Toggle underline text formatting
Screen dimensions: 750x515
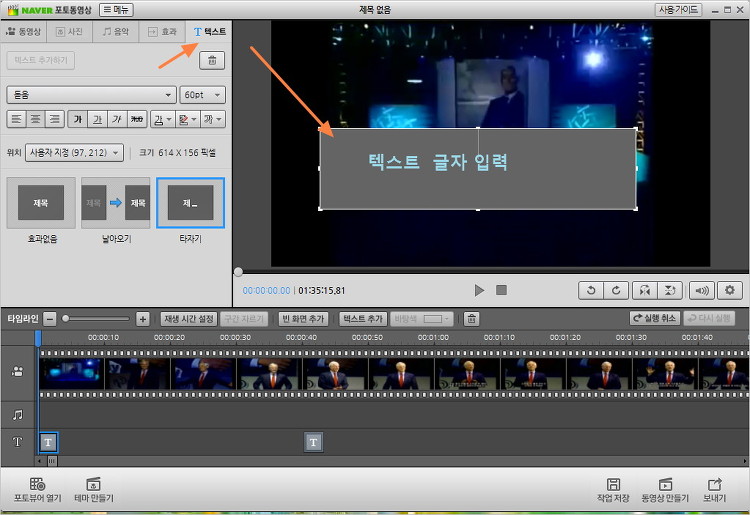97,120
